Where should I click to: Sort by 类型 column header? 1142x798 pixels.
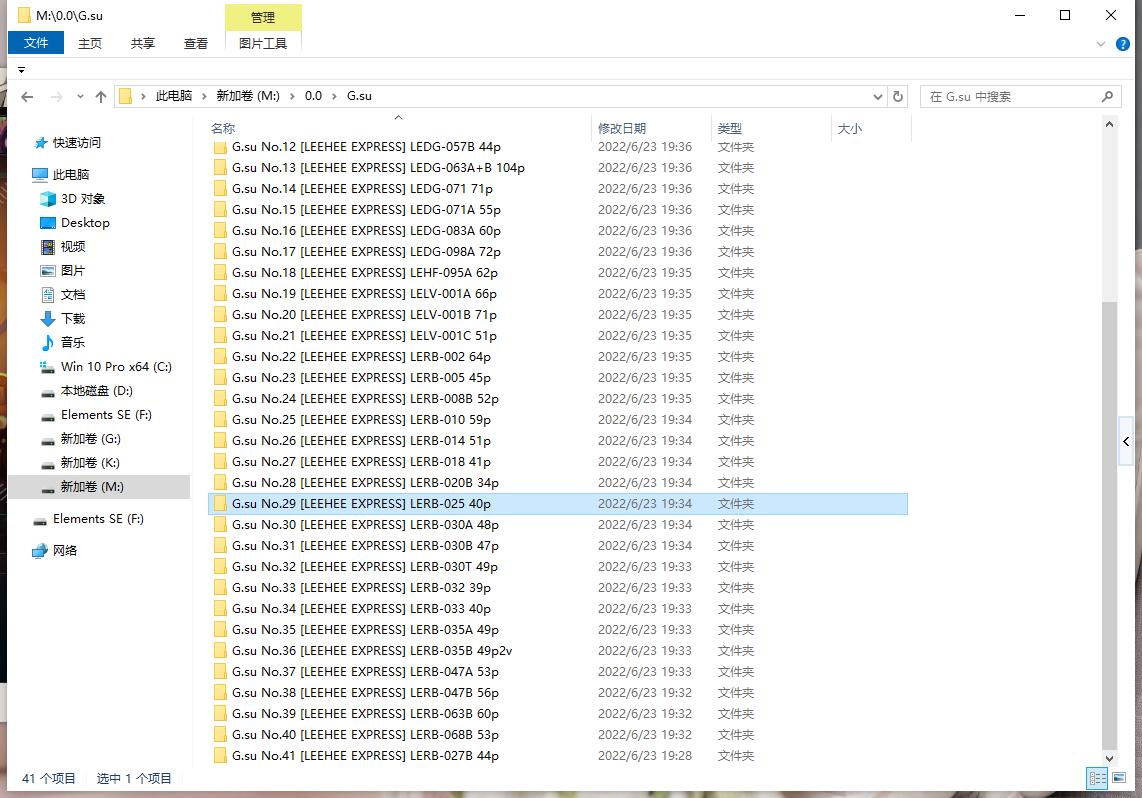(x=729, y=128)
